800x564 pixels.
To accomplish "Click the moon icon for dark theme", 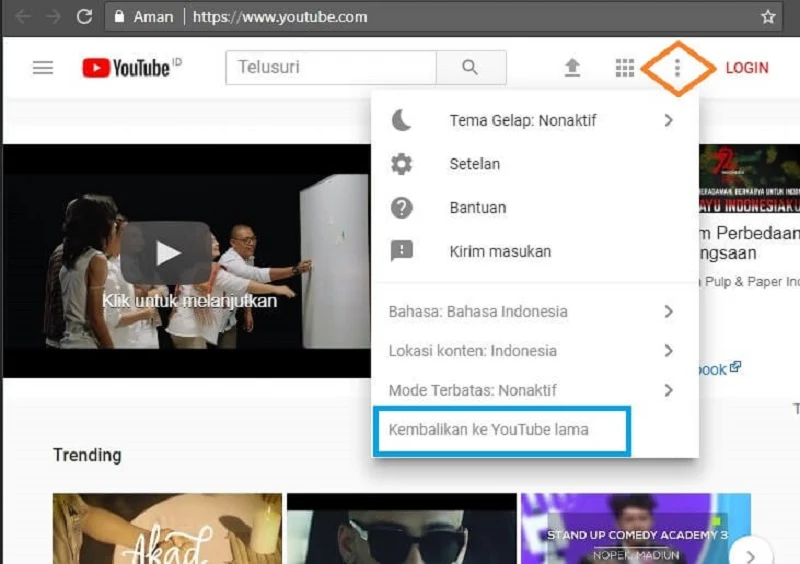I will point(402,120).
